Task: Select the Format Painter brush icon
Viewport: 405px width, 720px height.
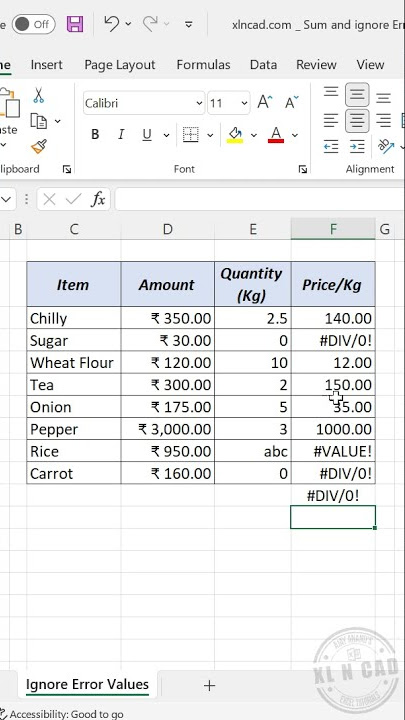Action: [x=39, y=146]
